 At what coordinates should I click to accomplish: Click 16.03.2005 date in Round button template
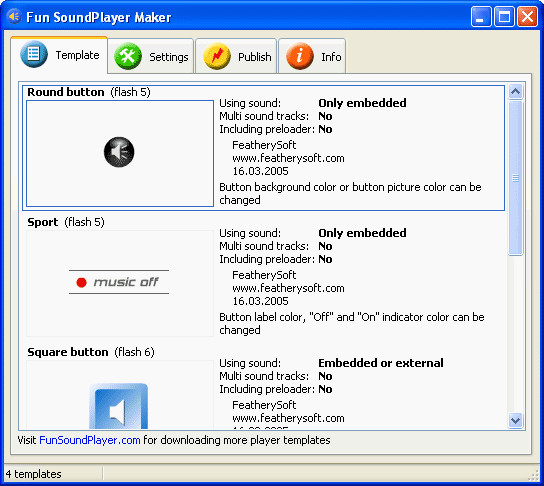point(261,171)
